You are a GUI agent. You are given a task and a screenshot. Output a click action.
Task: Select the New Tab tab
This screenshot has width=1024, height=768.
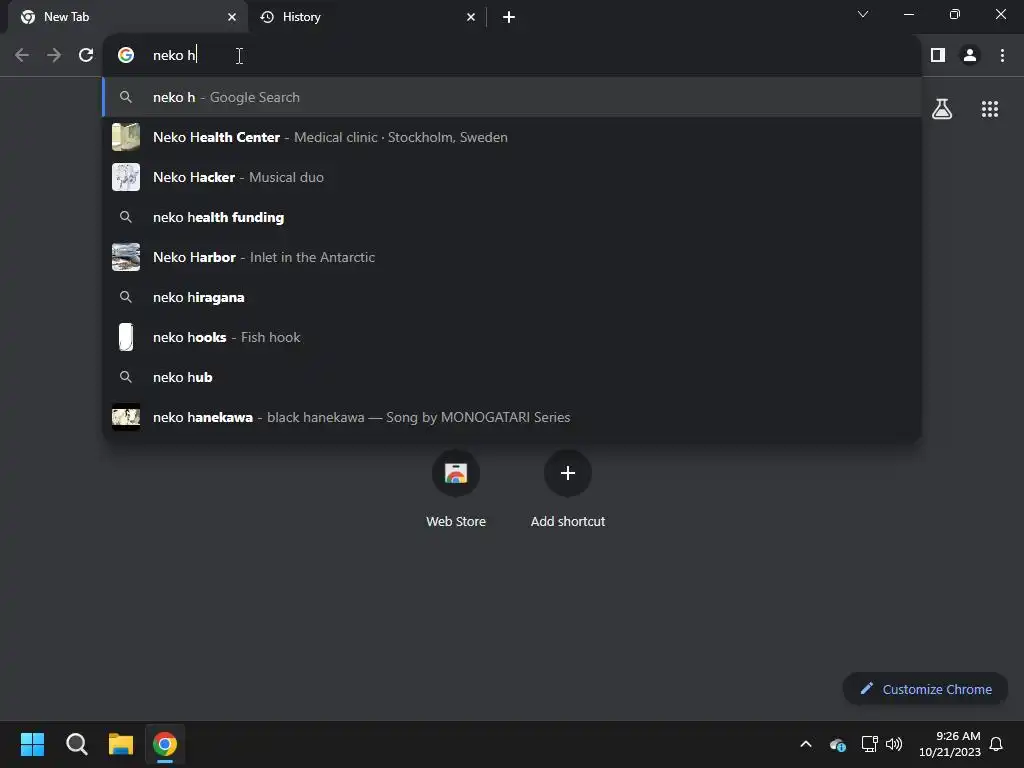[128, 17]
